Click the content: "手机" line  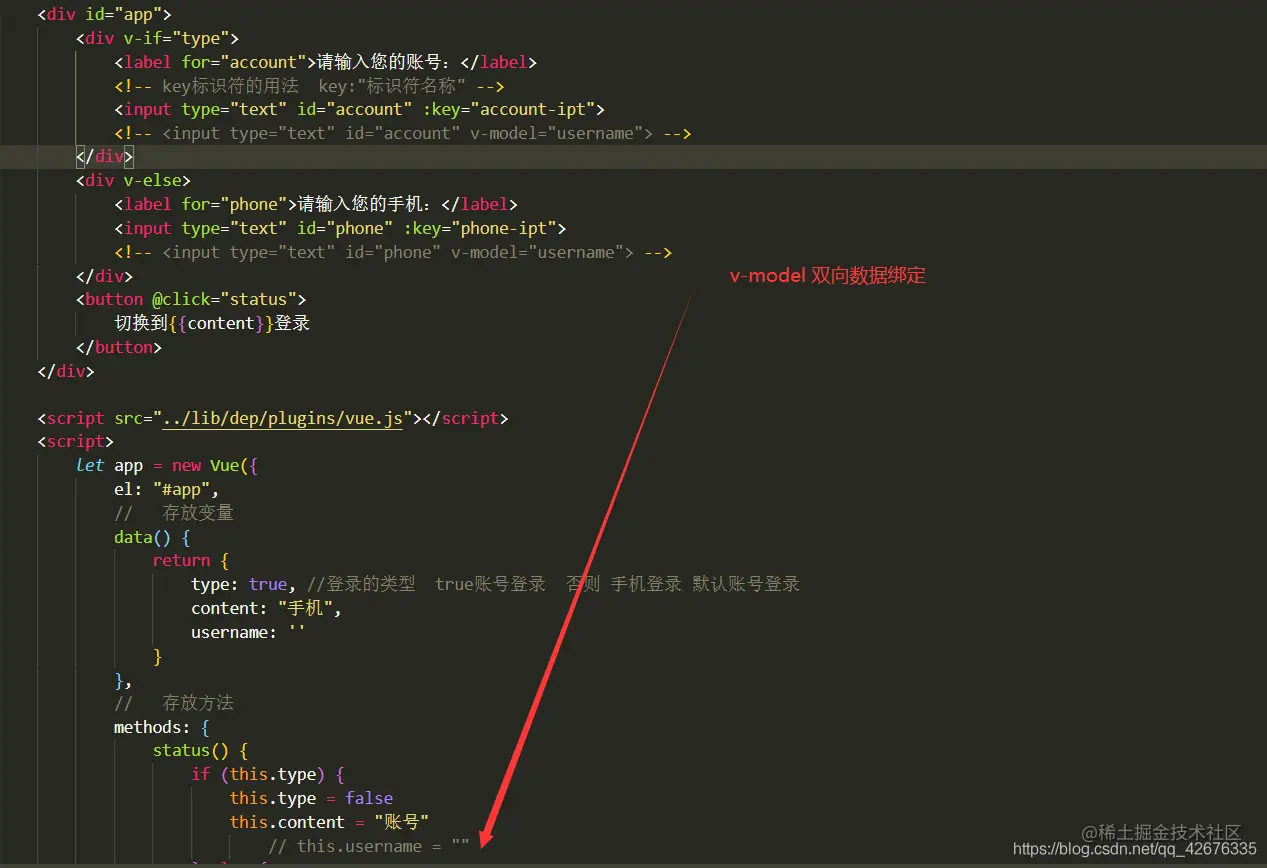[266, 608]
